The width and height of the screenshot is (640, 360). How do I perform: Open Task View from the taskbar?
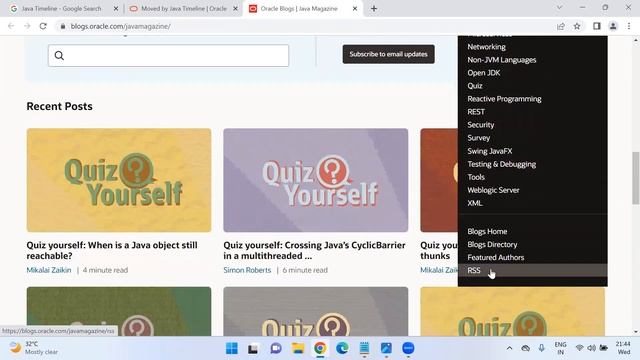[x=253, y=348]
